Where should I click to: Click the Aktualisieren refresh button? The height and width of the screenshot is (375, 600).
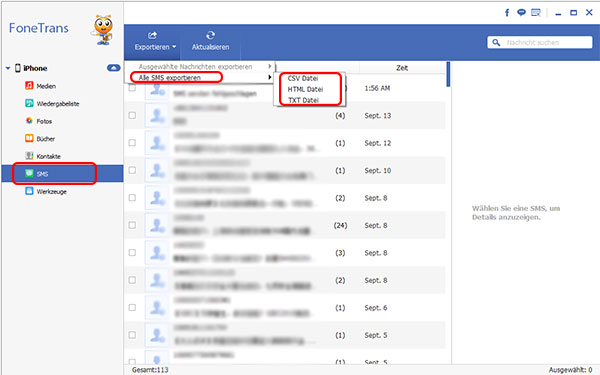(x=210, y=42)
